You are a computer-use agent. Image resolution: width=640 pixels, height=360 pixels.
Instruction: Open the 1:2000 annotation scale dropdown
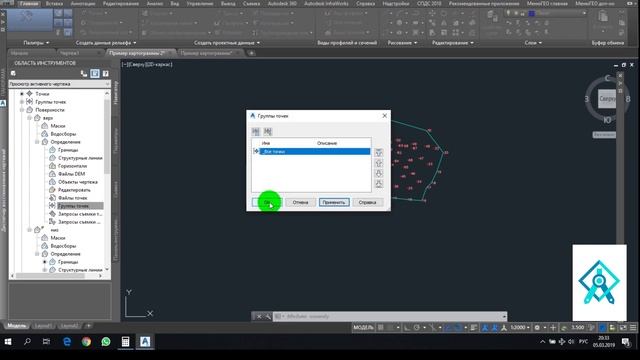point(520,327)
